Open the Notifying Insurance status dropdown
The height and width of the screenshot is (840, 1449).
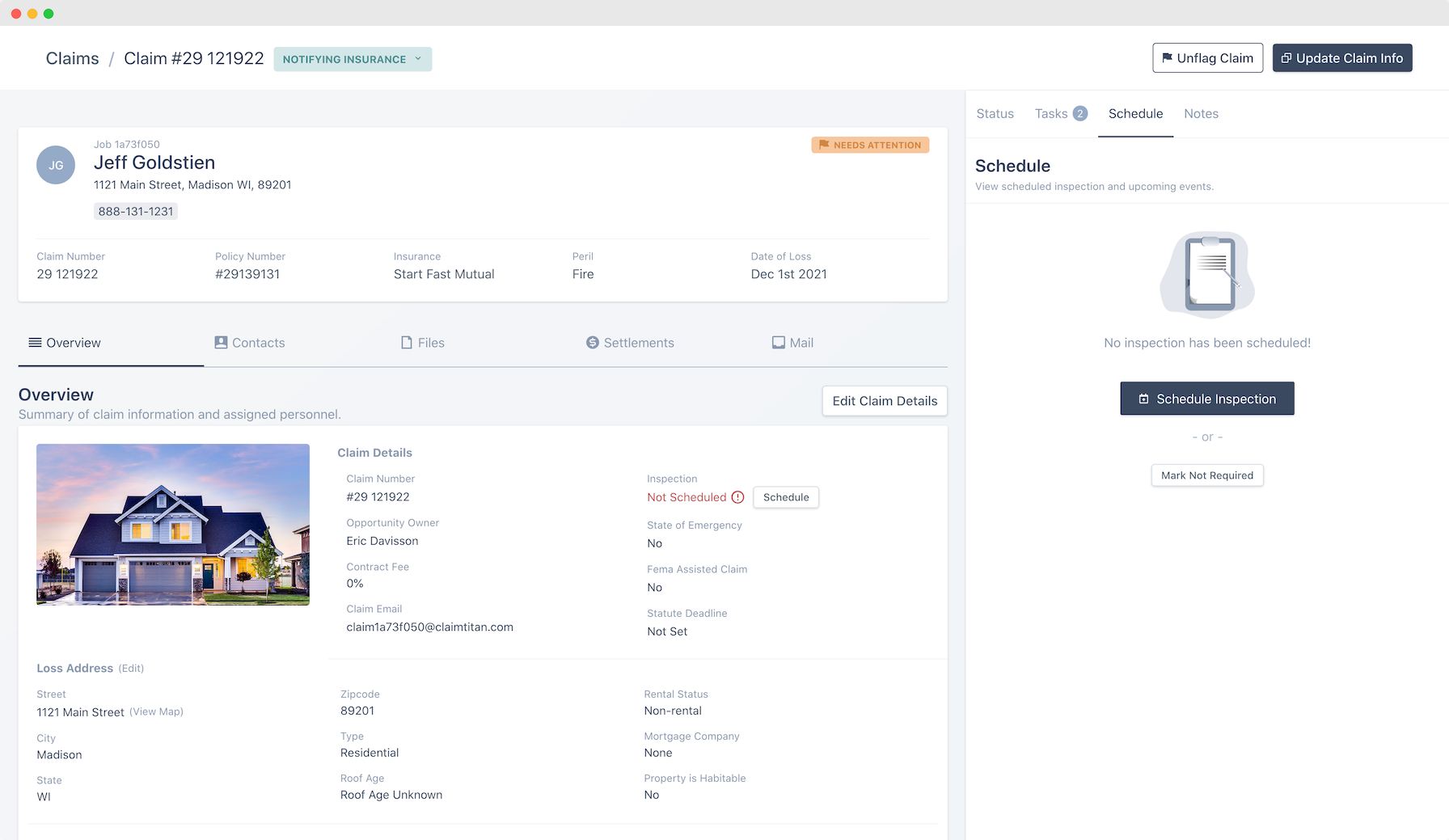click(x=352, y=59)
